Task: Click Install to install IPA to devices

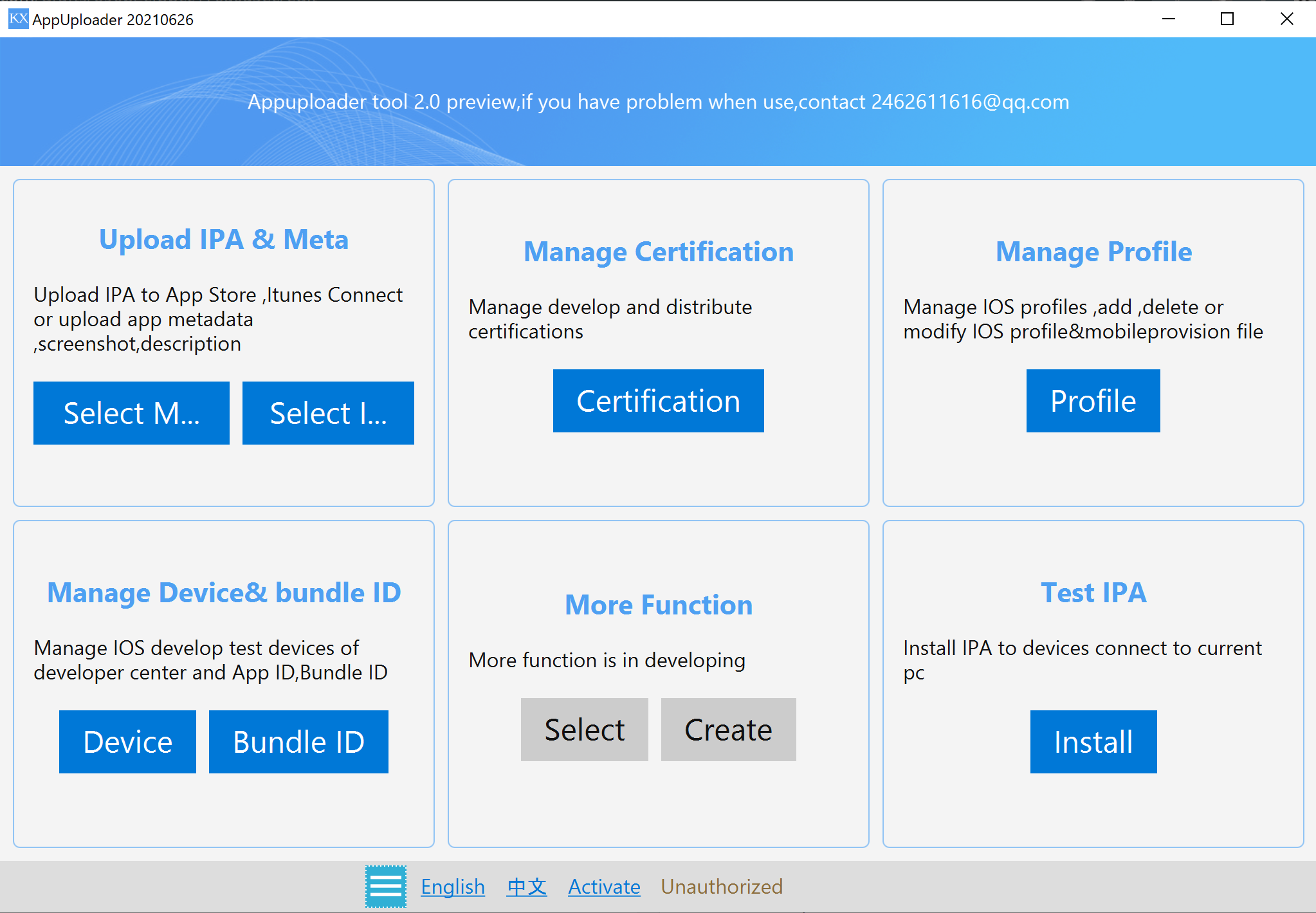Action: click(1093, 741)
